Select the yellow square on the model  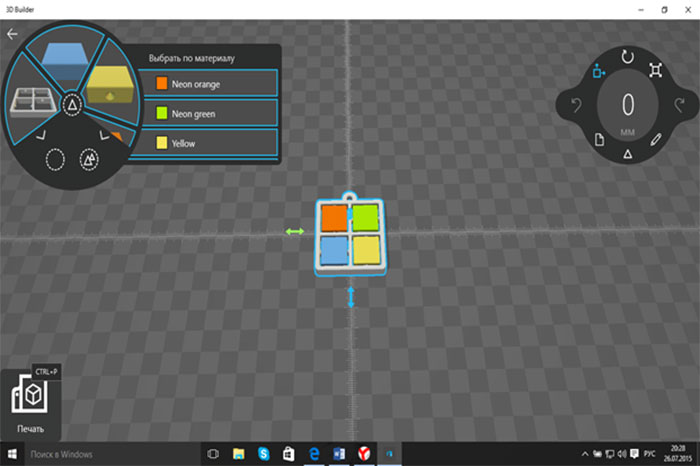[x=366, y=250]
